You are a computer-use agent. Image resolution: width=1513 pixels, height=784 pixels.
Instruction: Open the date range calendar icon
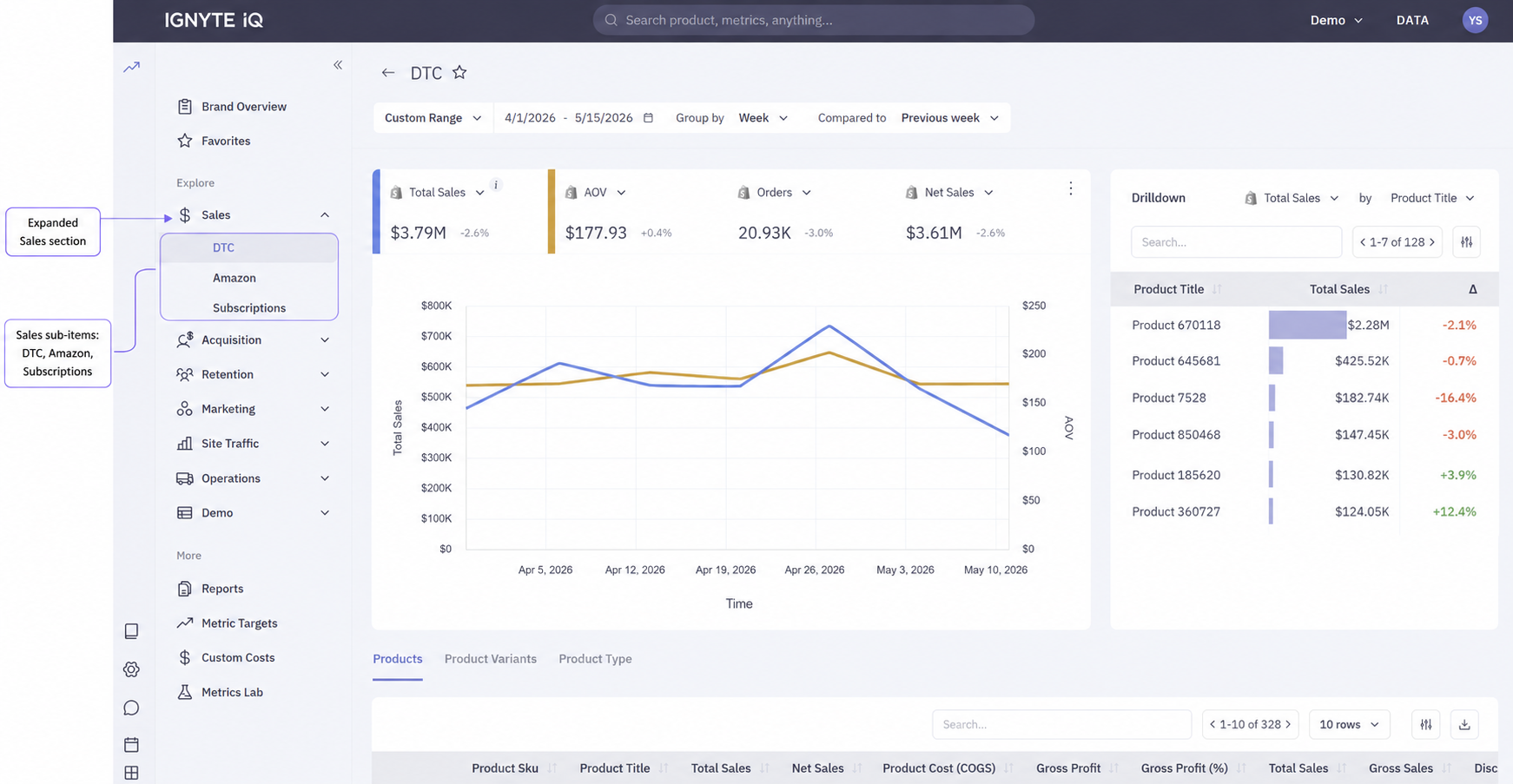(x=648, y=118)
